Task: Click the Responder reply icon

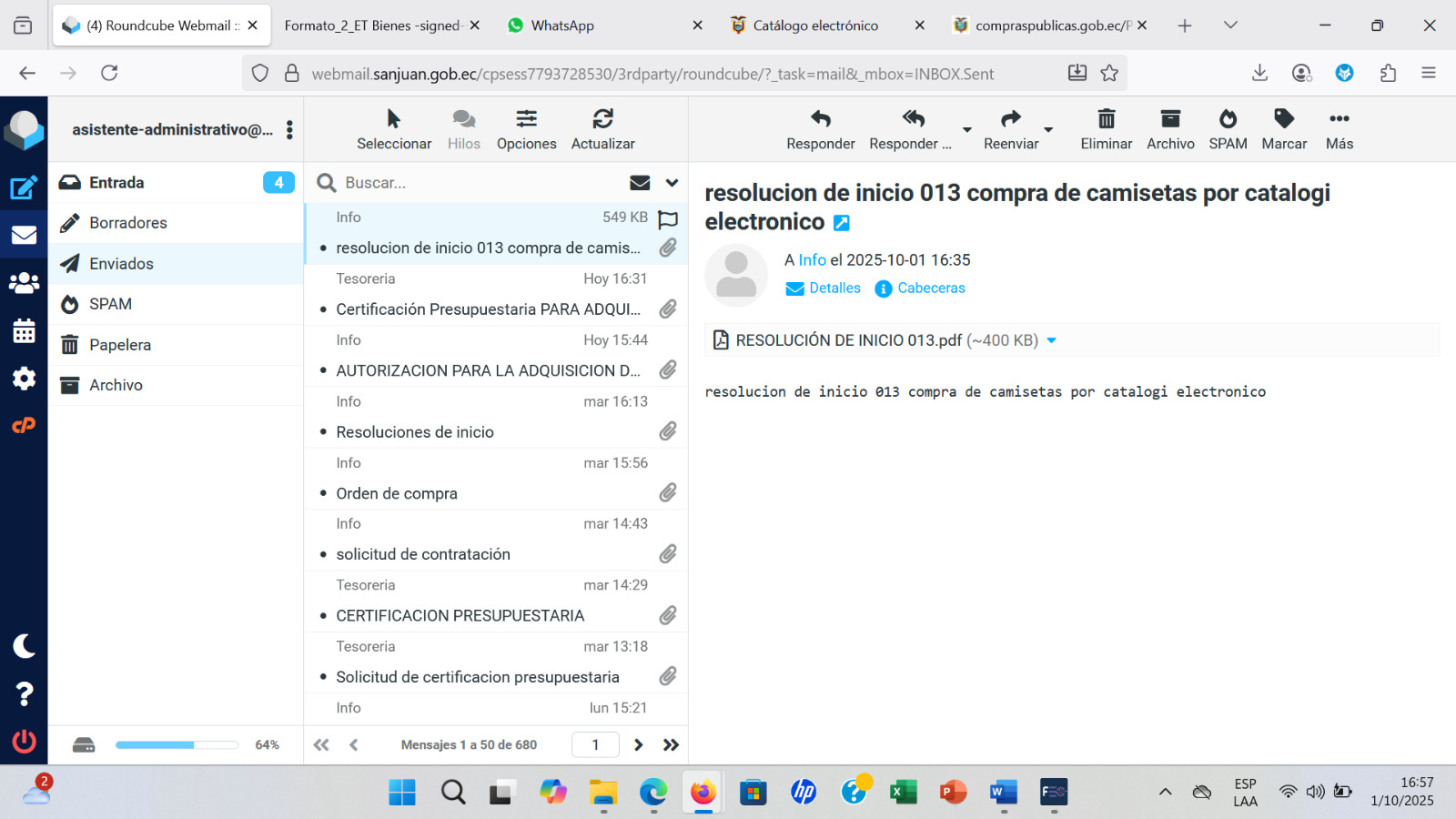Action: tap(820, 119)
